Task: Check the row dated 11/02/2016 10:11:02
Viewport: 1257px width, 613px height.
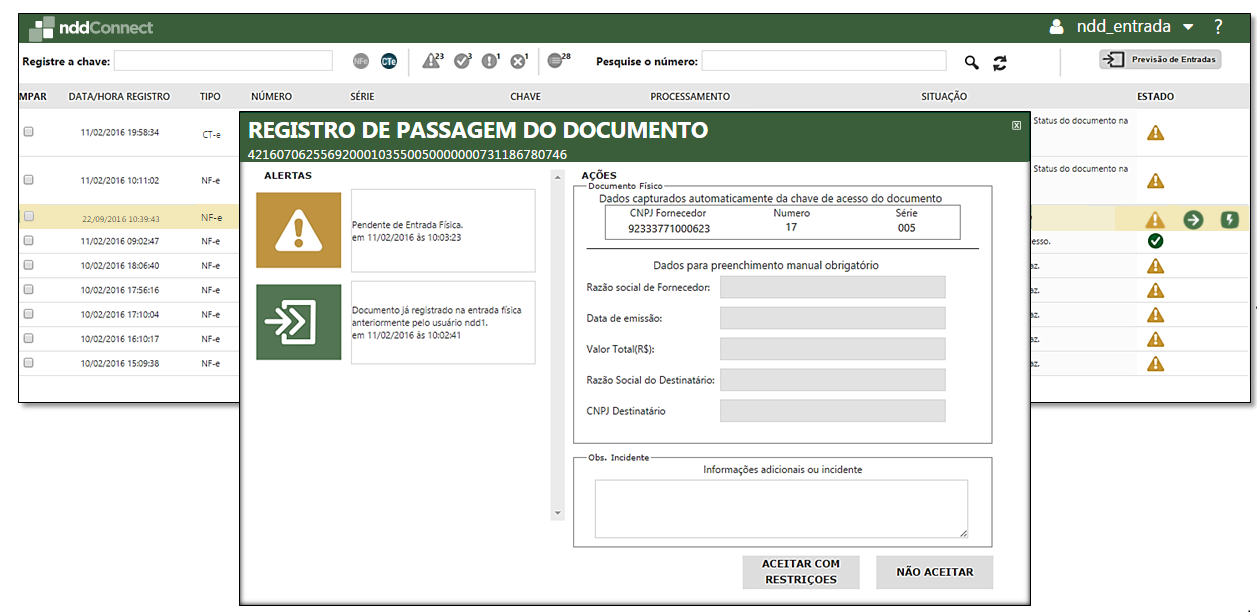Action: (x=29, y=180)
